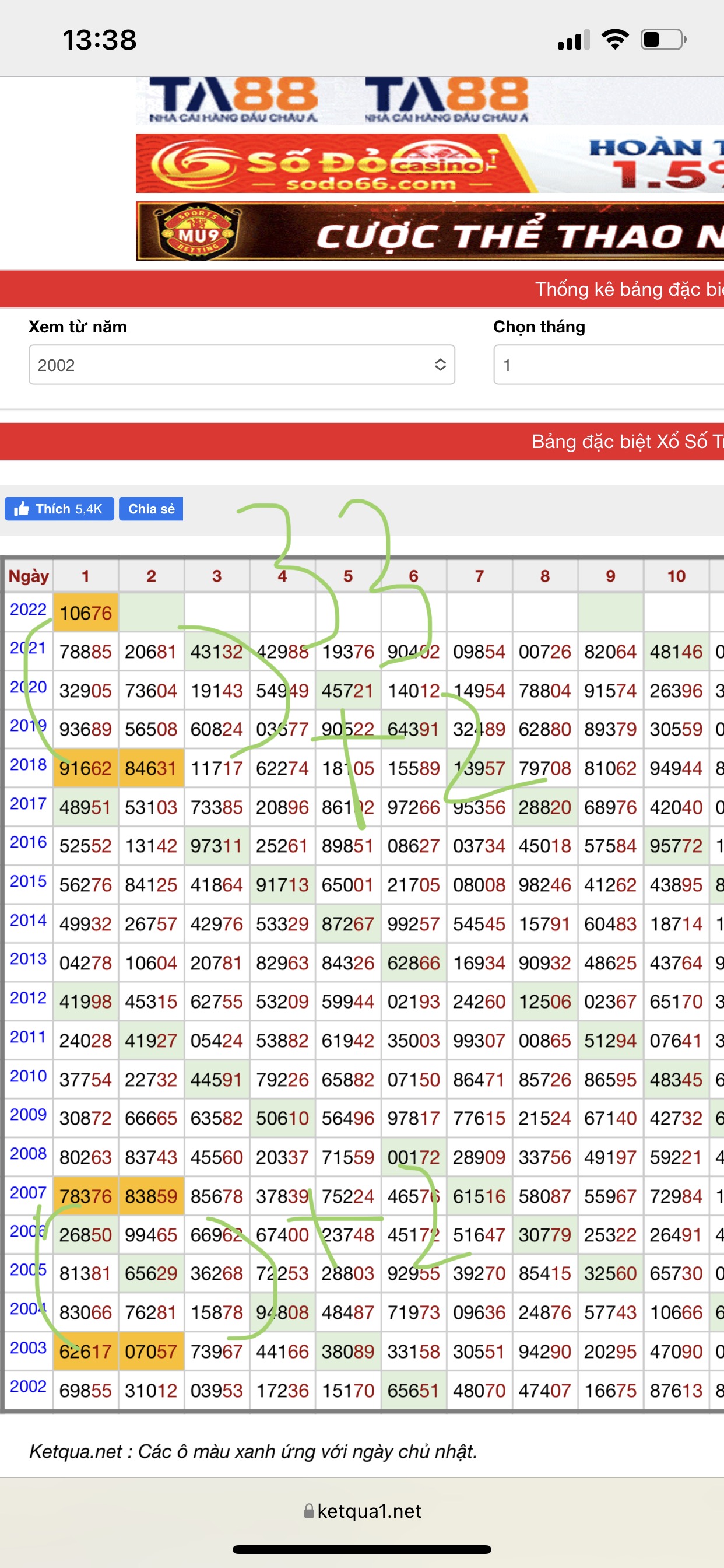This screenshot has height=1568, width=724.
Task: Open the Số Đỏ casino banner
Action: [429, 163]
